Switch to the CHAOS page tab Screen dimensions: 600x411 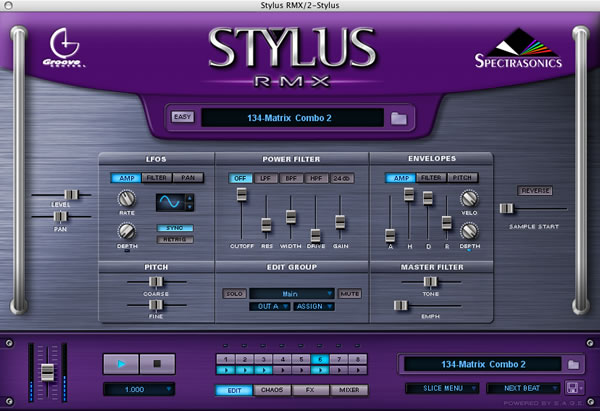pos(272,390)
